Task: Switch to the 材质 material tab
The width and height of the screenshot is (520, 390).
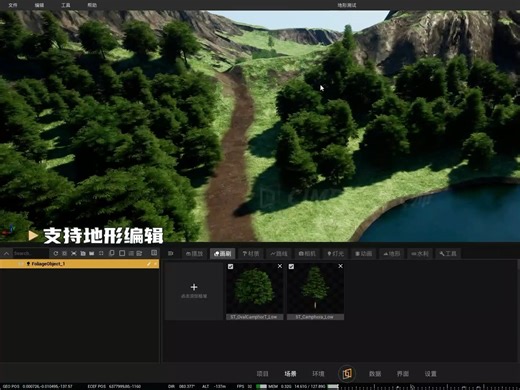Action: tap(251, 254)
